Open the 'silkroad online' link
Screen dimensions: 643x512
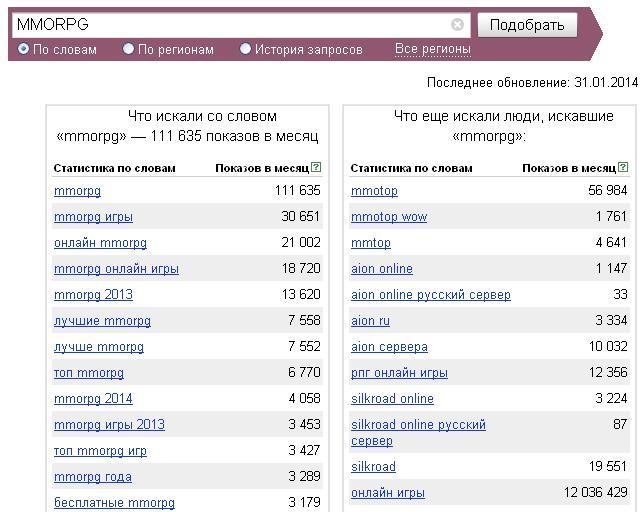pyautogui.click(x=392, y=398)
